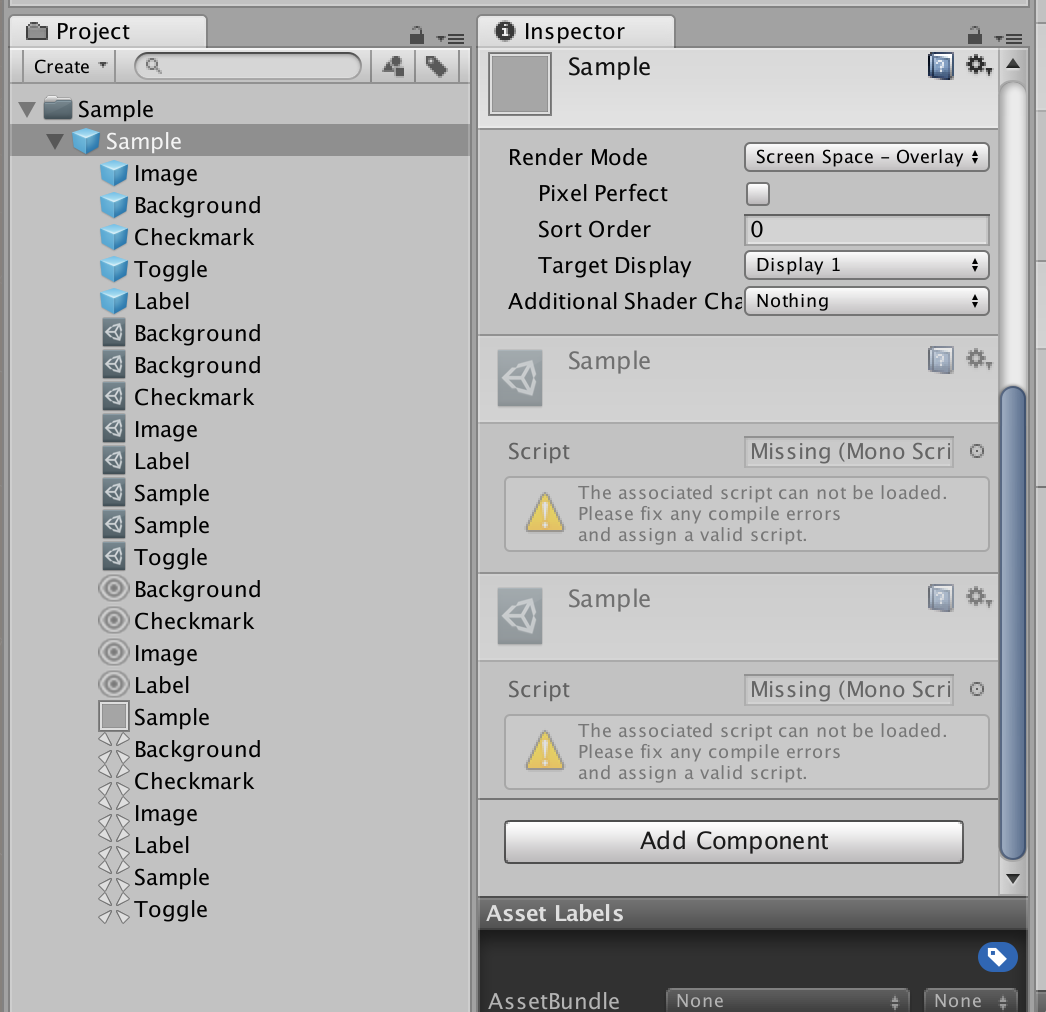1046x1012 pixels.
Task: Click the Inspector vertical scrollbar thumb
Action: coord(1013,623)
